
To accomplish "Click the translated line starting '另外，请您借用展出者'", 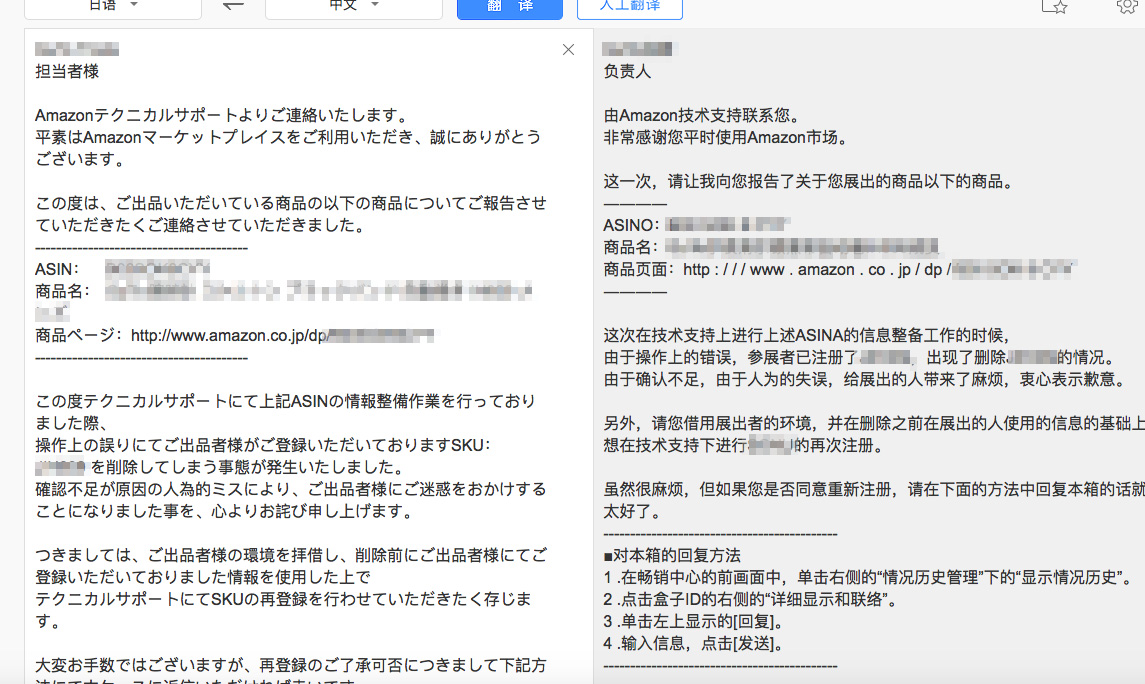I will coord(874,423).
